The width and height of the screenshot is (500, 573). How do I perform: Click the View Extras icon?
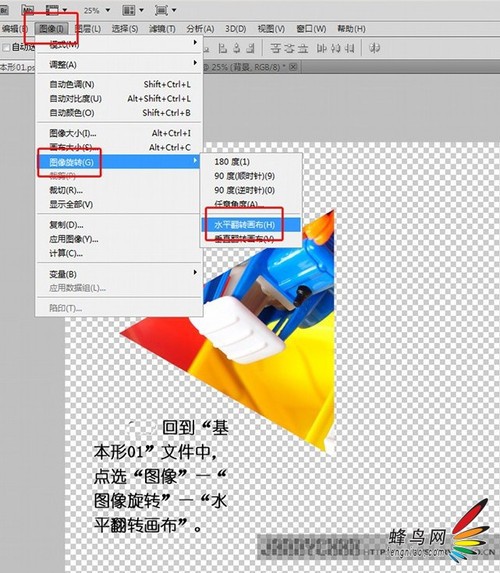coord(52,10)
